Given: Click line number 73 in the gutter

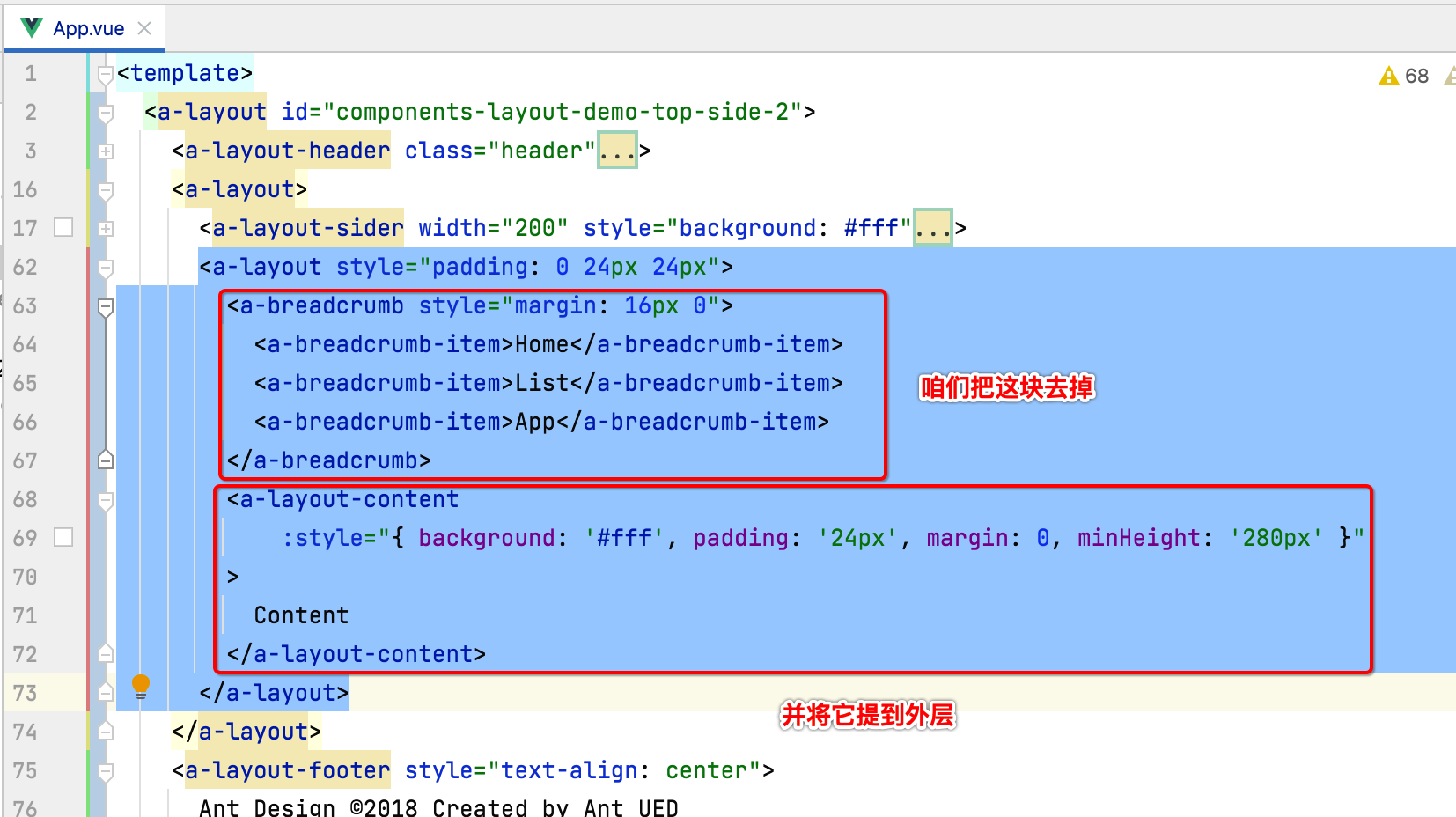Looking at the screenshot, I should coord(26,693).
